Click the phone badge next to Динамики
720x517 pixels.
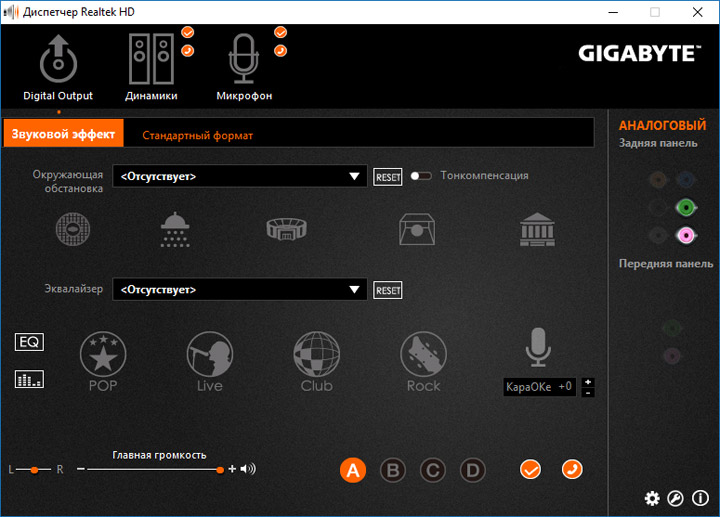[187, 51]
